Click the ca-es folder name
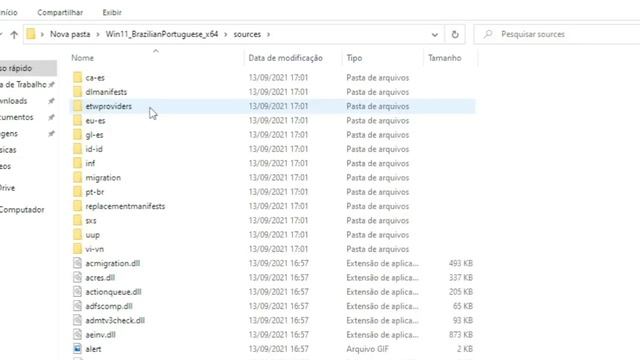The image size is (640, 360). tap(95, 78)
